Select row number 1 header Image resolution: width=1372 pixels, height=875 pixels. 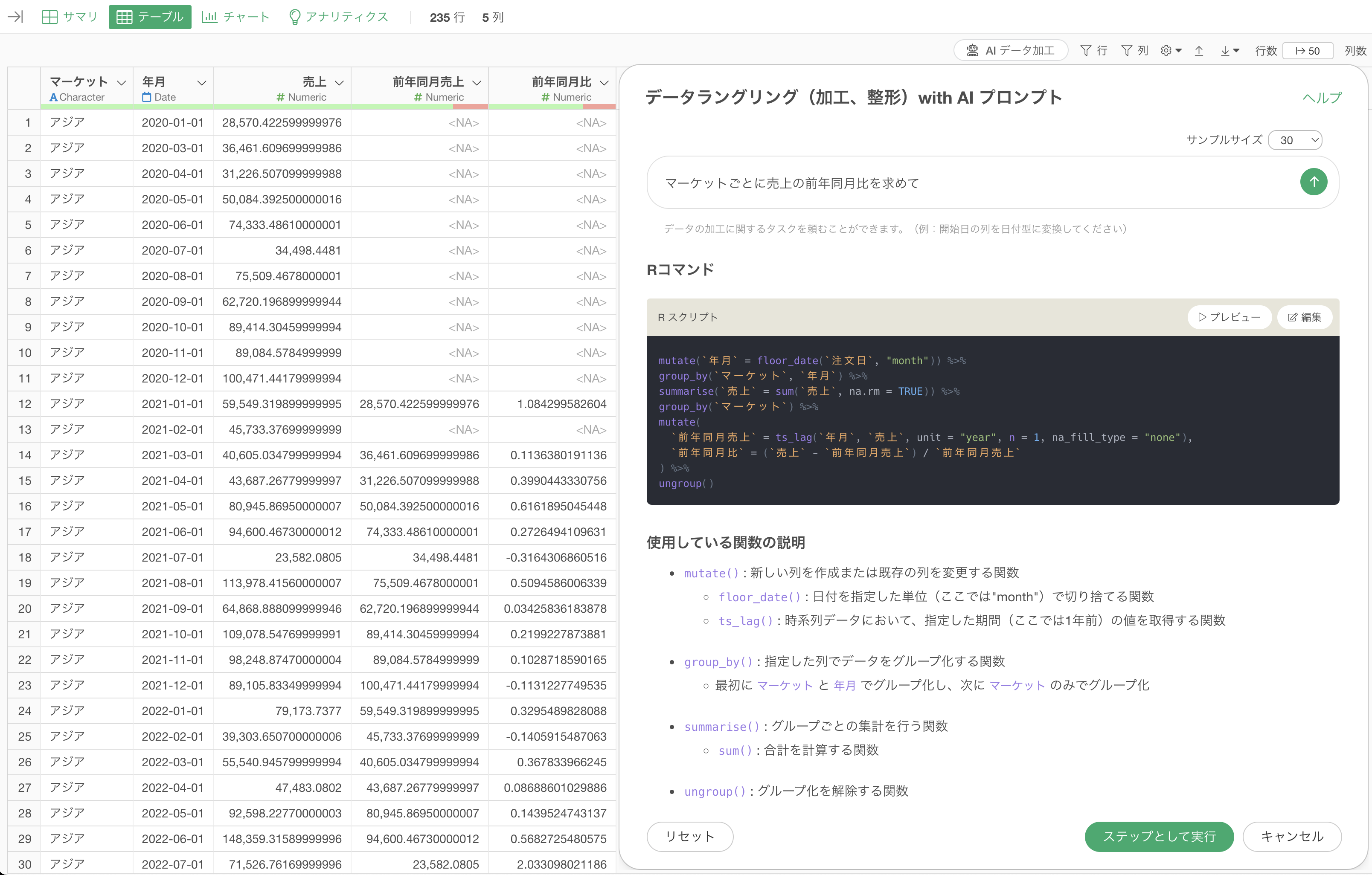pos(24,122)
